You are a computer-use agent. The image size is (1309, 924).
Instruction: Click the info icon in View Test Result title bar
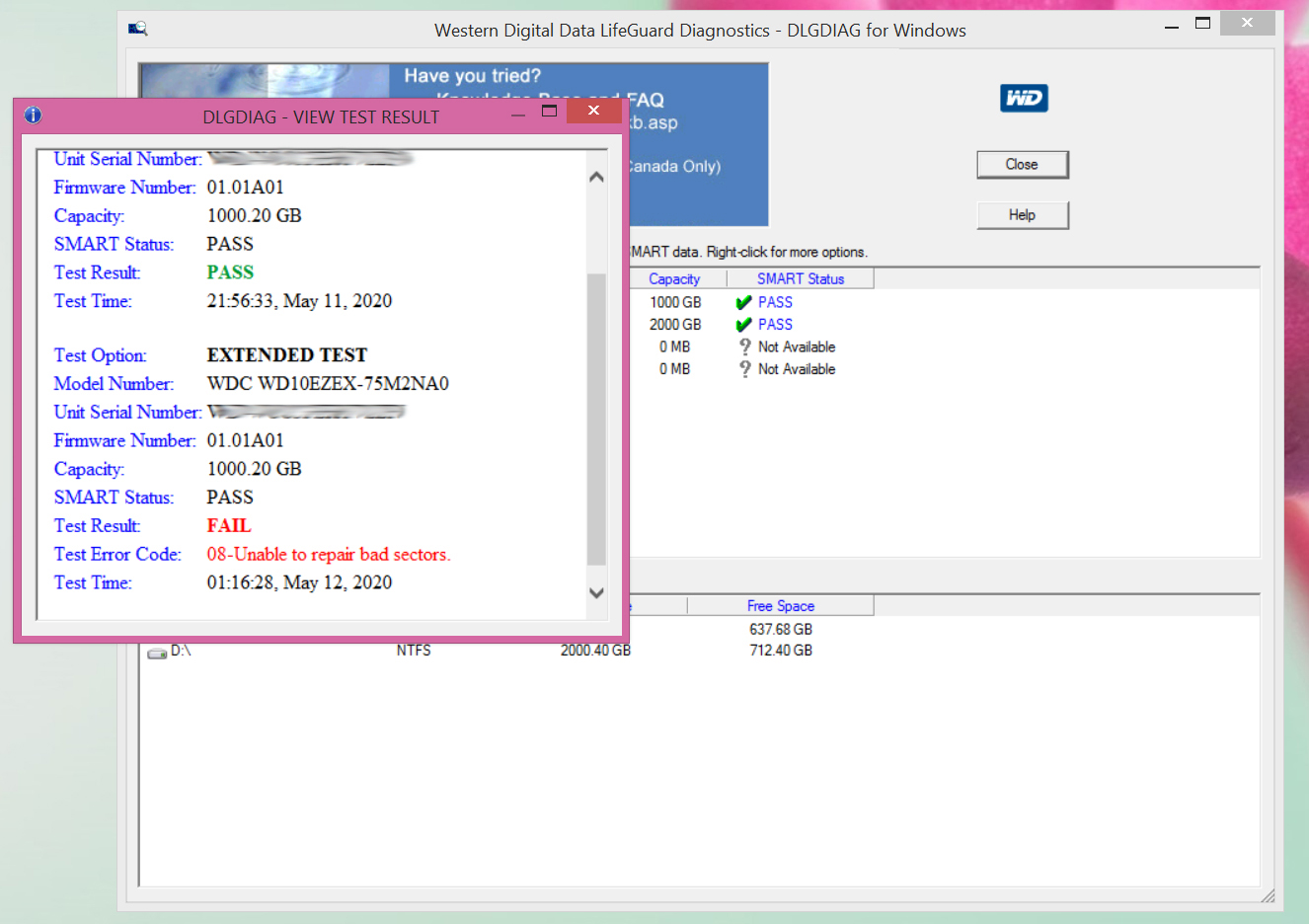click(x=33, y=115)
